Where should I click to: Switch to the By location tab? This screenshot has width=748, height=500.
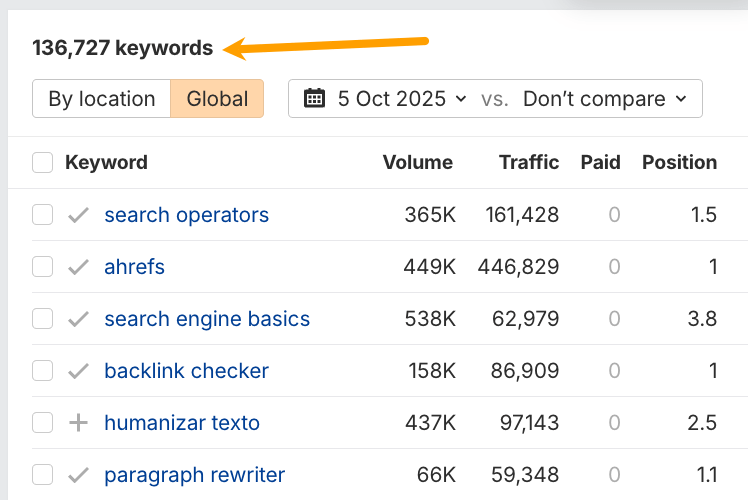click(x=102, y=99)
